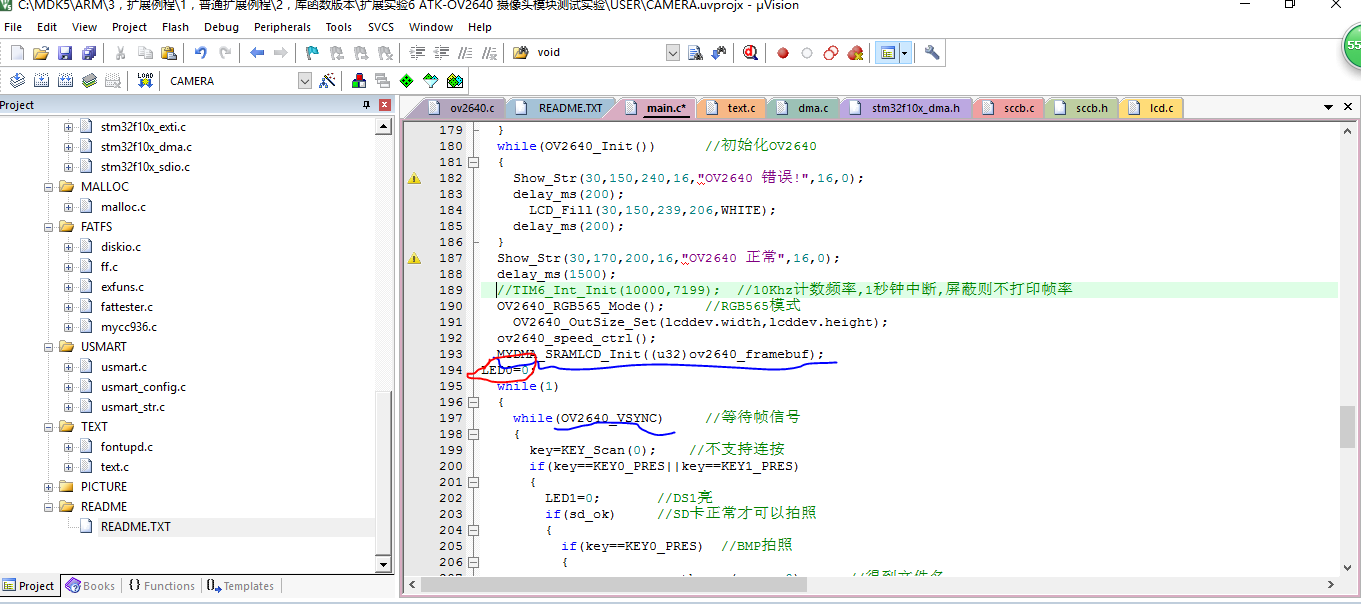Click the Project pane scrollbar up arrow
The width and height of the screenshot is (1361, 604).
(383, 126)
